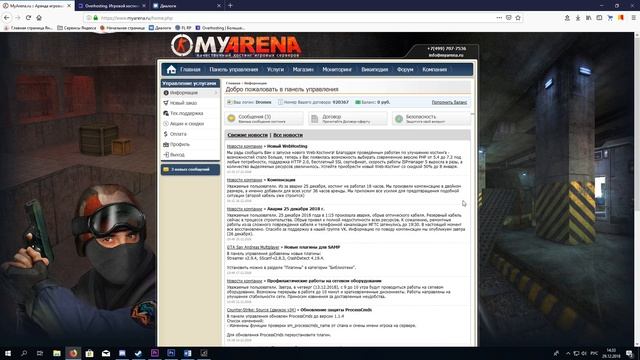Click the Главная breadcrumb link
This screenshot has height=360, width=640.
[233, 83]
